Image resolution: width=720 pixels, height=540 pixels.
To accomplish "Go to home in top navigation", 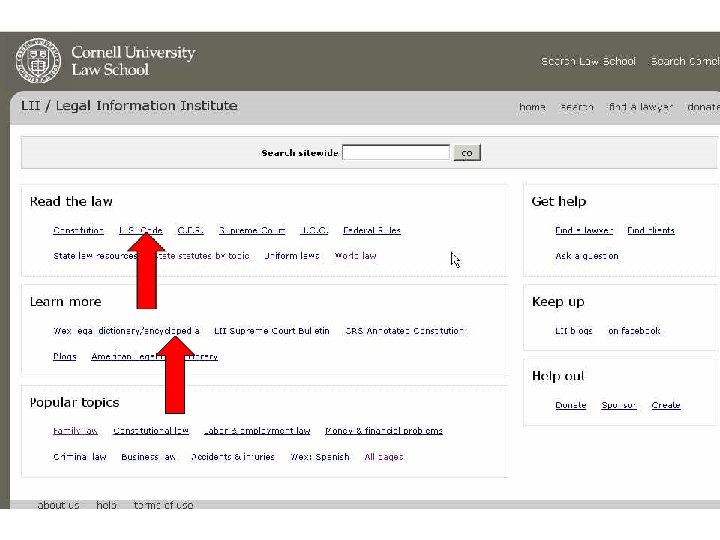I will [x=532, y=107].
